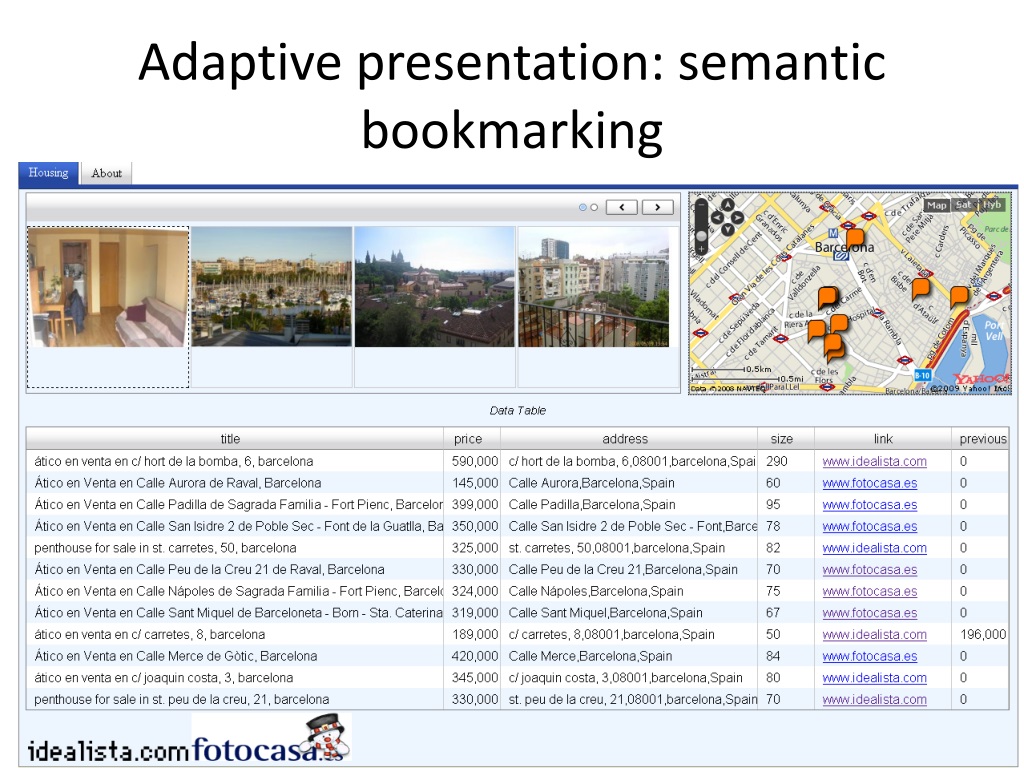Click the next image arrow button
1024x768 pixels.
coord(657,207)
